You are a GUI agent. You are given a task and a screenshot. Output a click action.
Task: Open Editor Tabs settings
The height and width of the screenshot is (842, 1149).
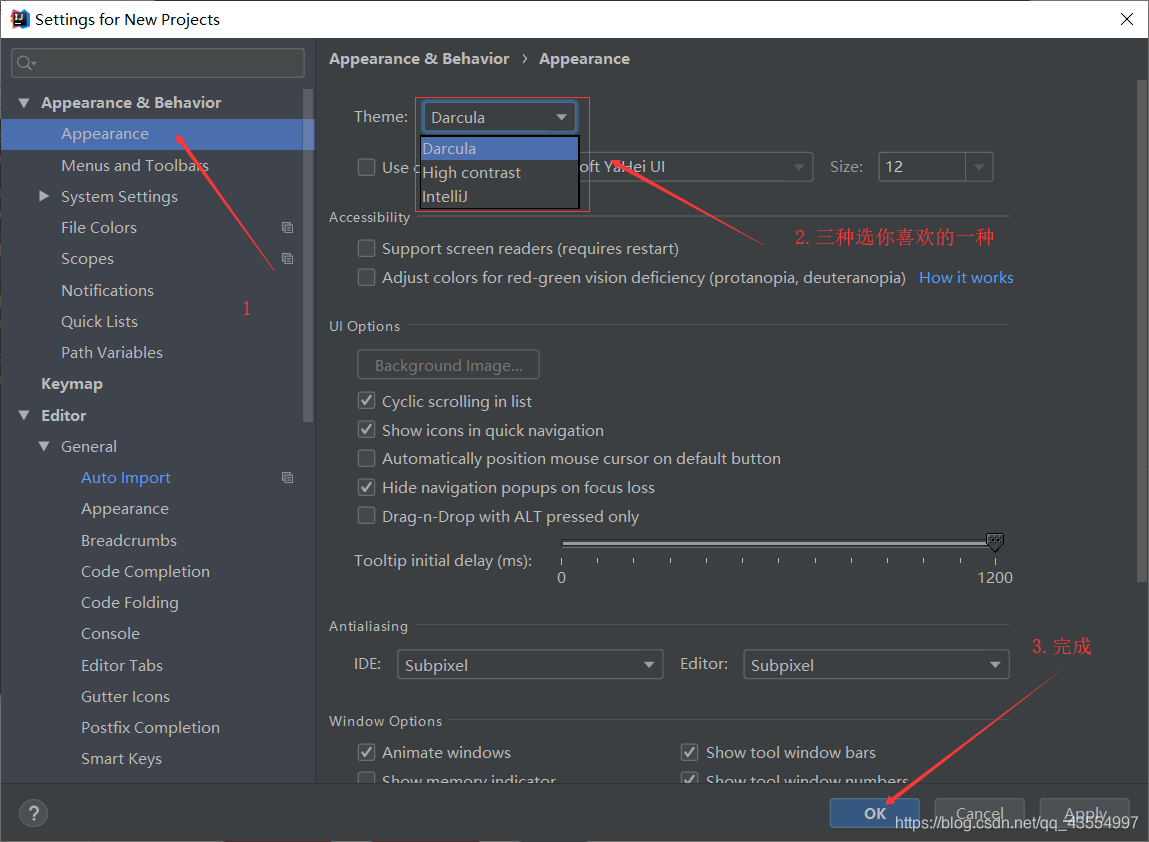click(122, 665)
